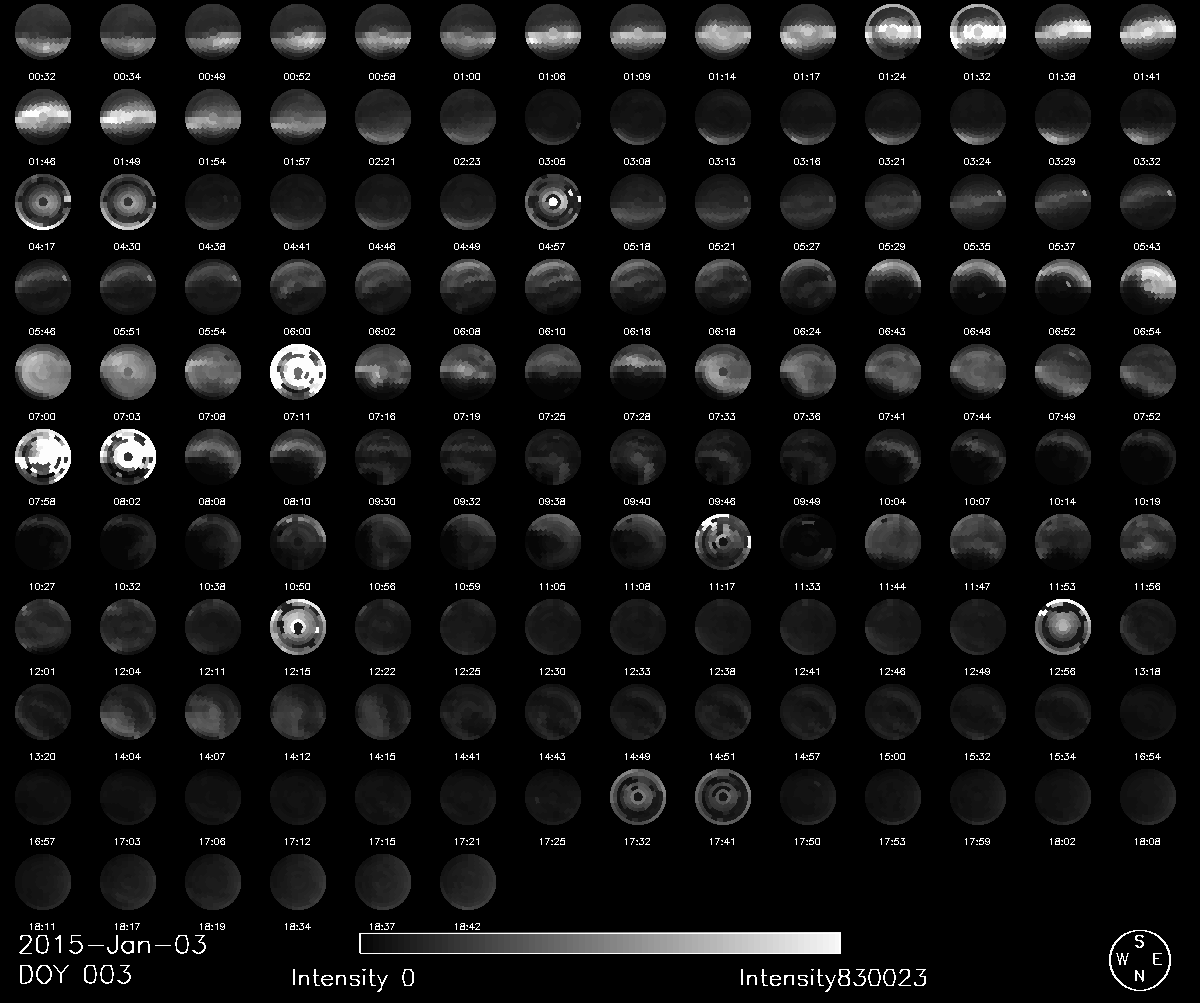The width and height of the screenshot is (1200, 1003).
Task: Click the Intensity830023 maximum label
Action: point(832,978)
